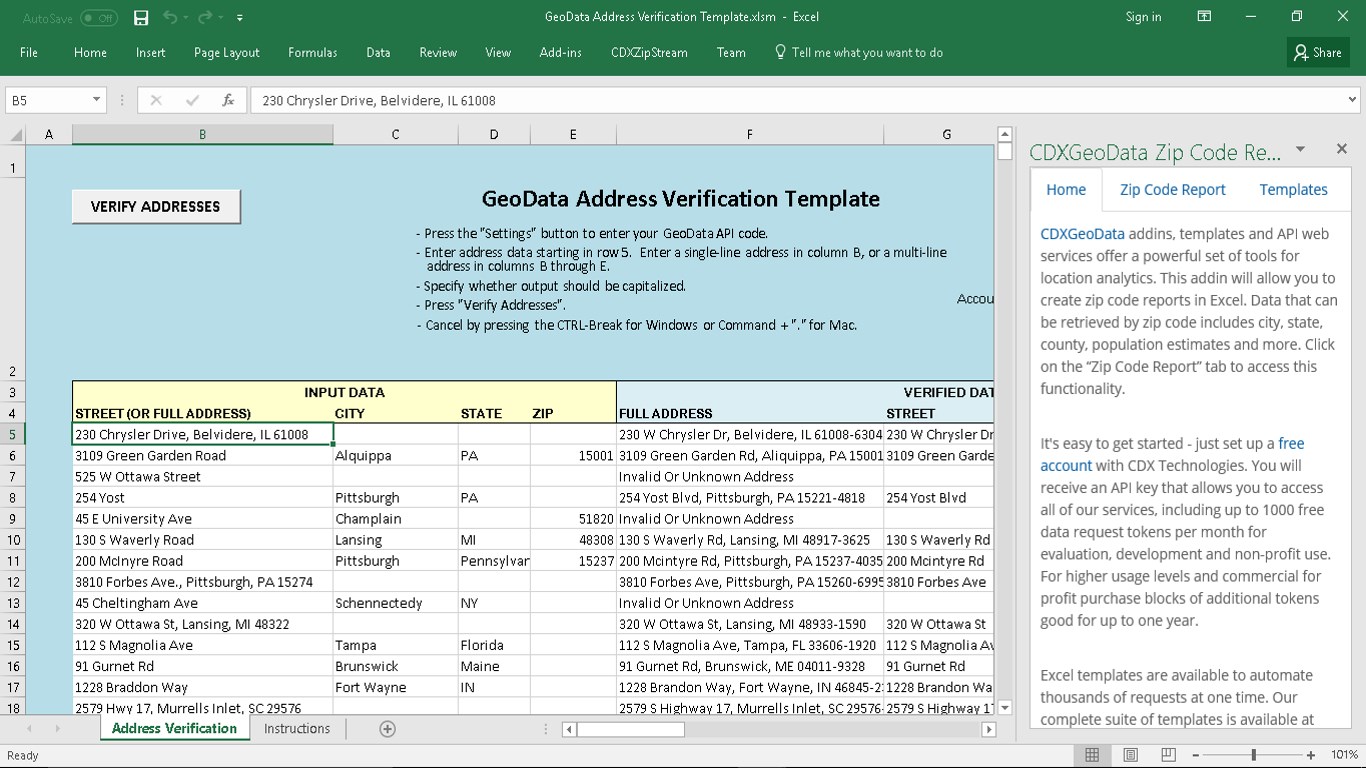This screenshot has width=1366, height=768.
Task: Expand the formula bar
Action: pyautogui.click(x=1352, y=100)
